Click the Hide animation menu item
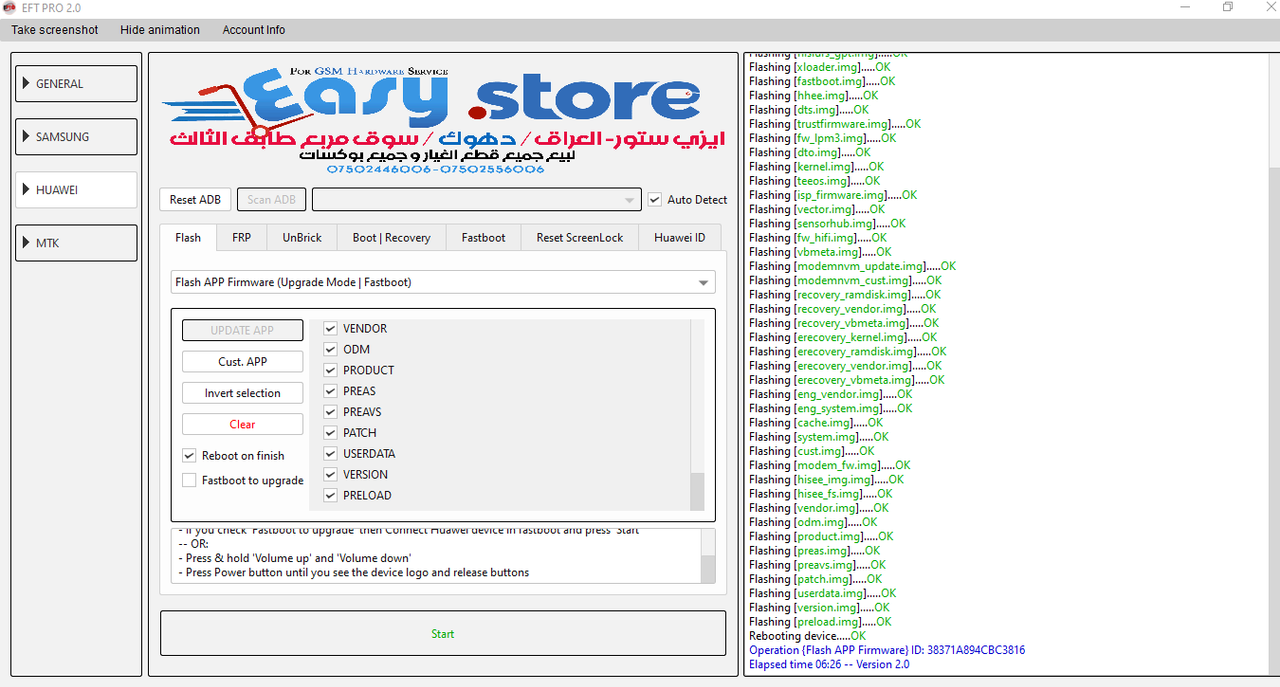Screen dimensions: 1280x687 [x=160, y=30]
